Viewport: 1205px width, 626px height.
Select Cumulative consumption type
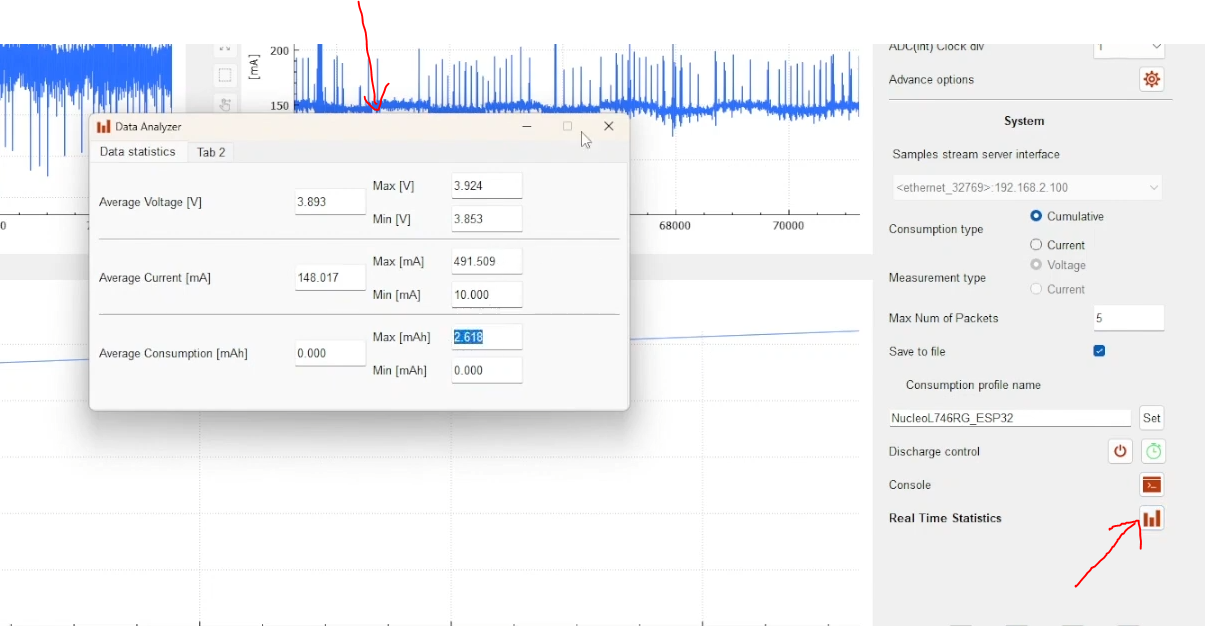point(1036,216)
